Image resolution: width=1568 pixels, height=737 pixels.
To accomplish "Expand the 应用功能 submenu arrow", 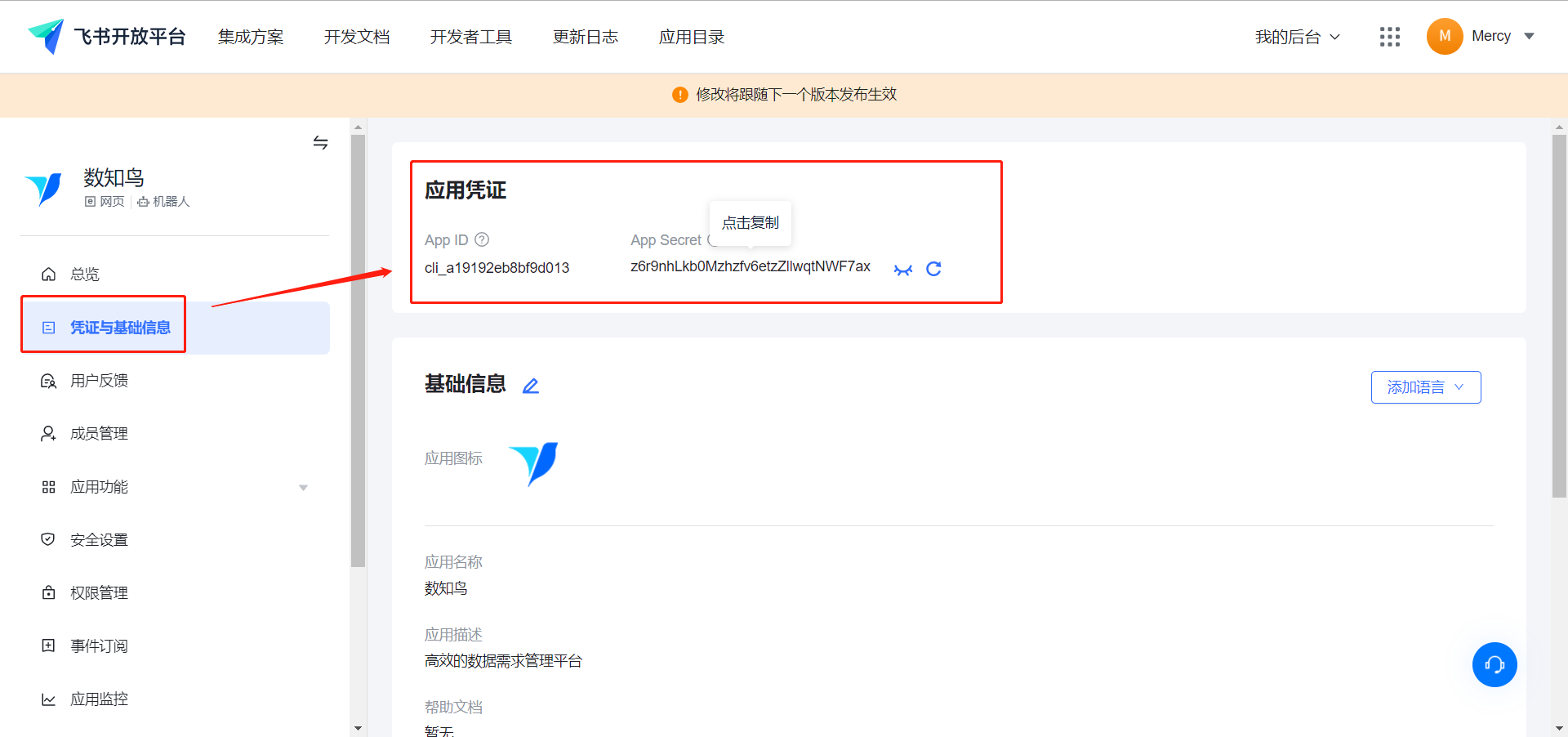I will [304, 488].
